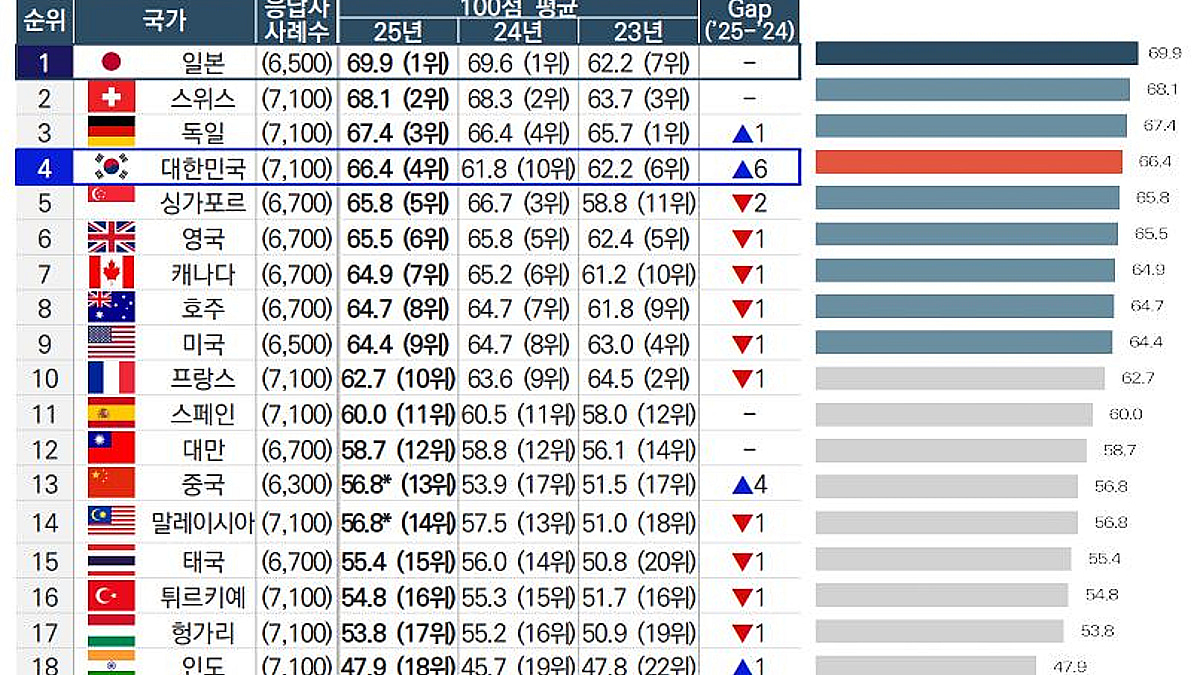Click the down arrow in 프랑스 Gap cell
Viewport: 1200px width, 675px height.
point(741,380)
